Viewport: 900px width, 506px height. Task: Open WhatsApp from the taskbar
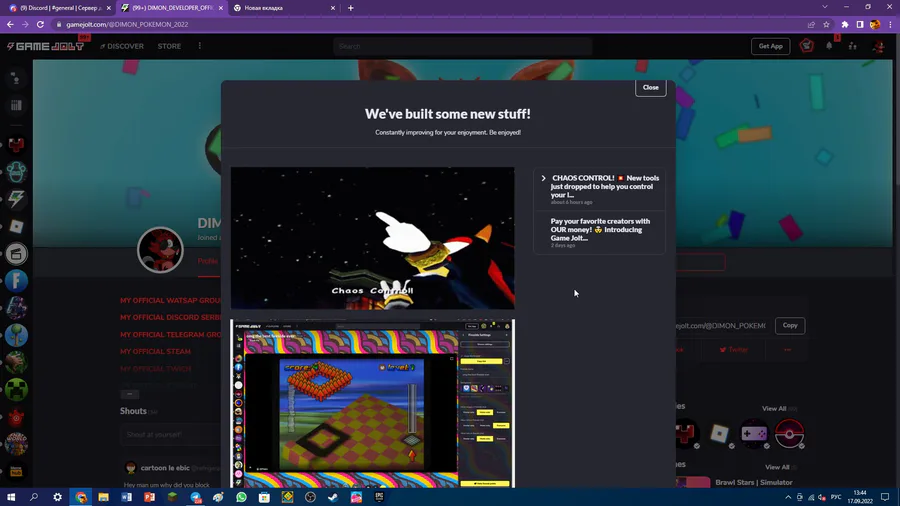coord(241,497)
